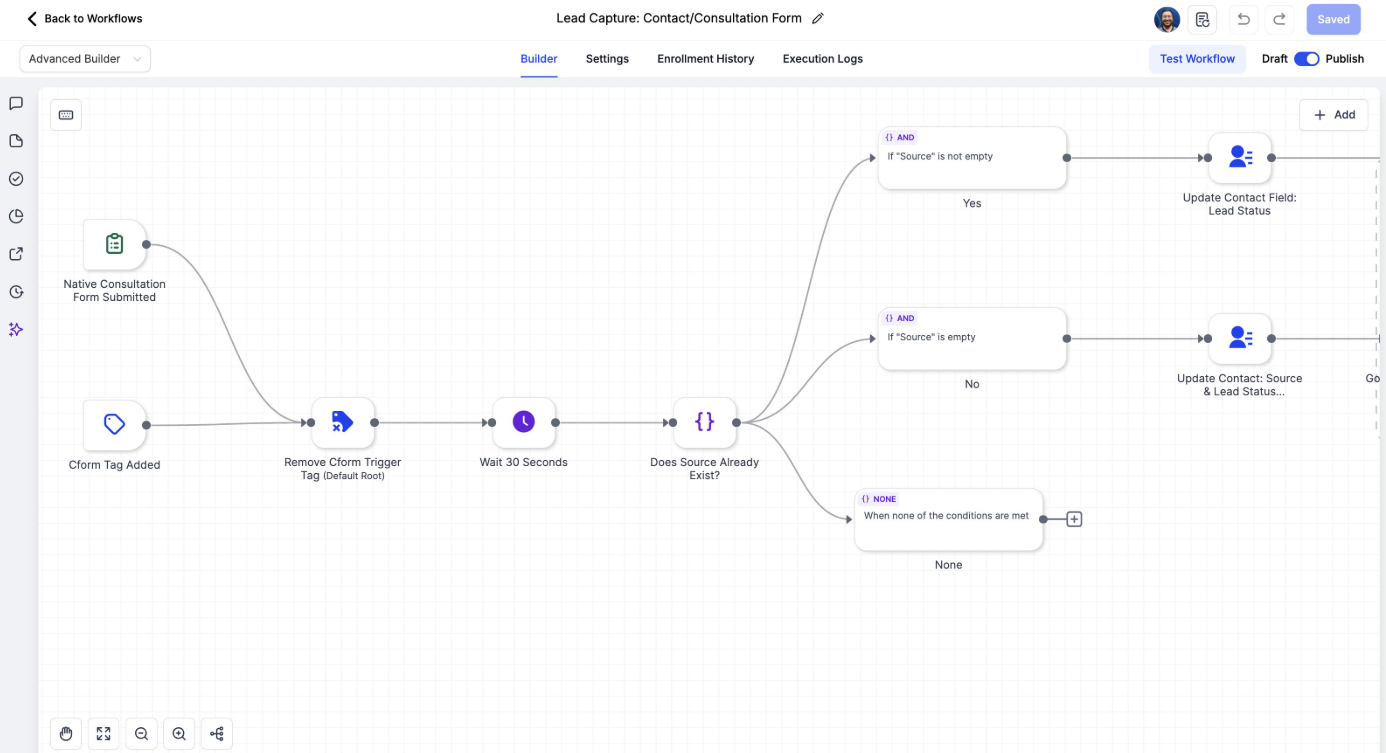
Task: Fit the workflow to view
Action: click(104, 734)
